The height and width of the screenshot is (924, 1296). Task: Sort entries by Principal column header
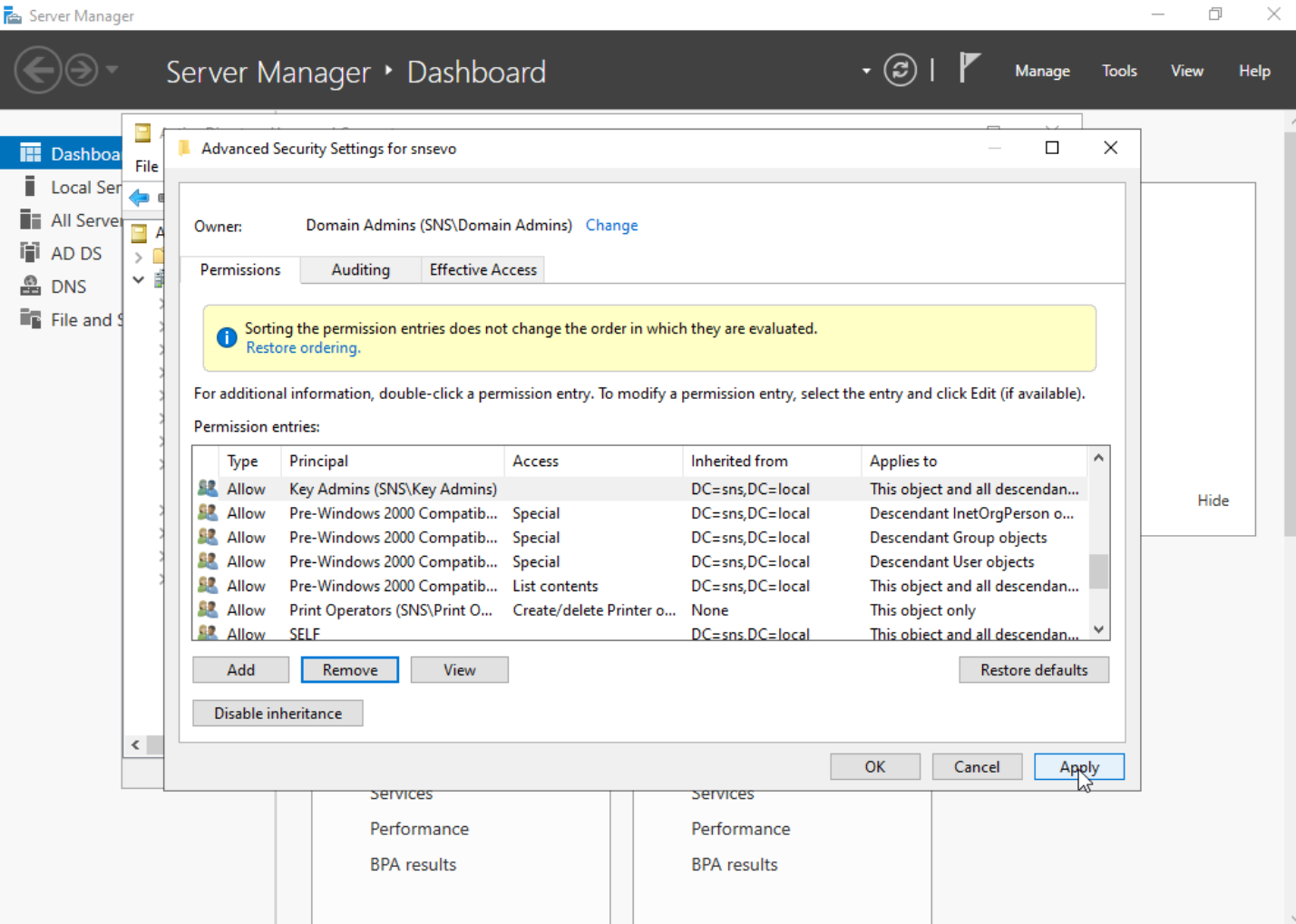[x=392, y=461]
